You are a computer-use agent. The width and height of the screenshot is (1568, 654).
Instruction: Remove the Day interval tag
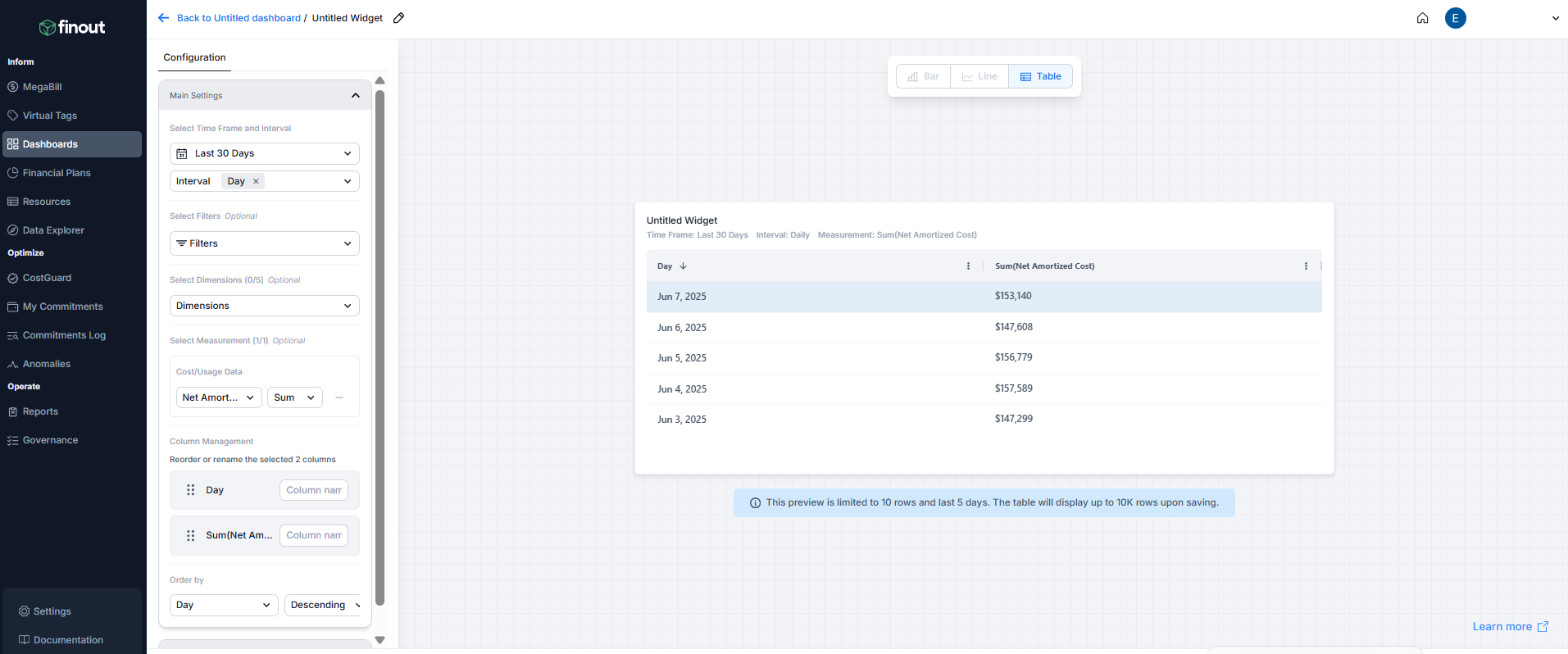[256, 181]
